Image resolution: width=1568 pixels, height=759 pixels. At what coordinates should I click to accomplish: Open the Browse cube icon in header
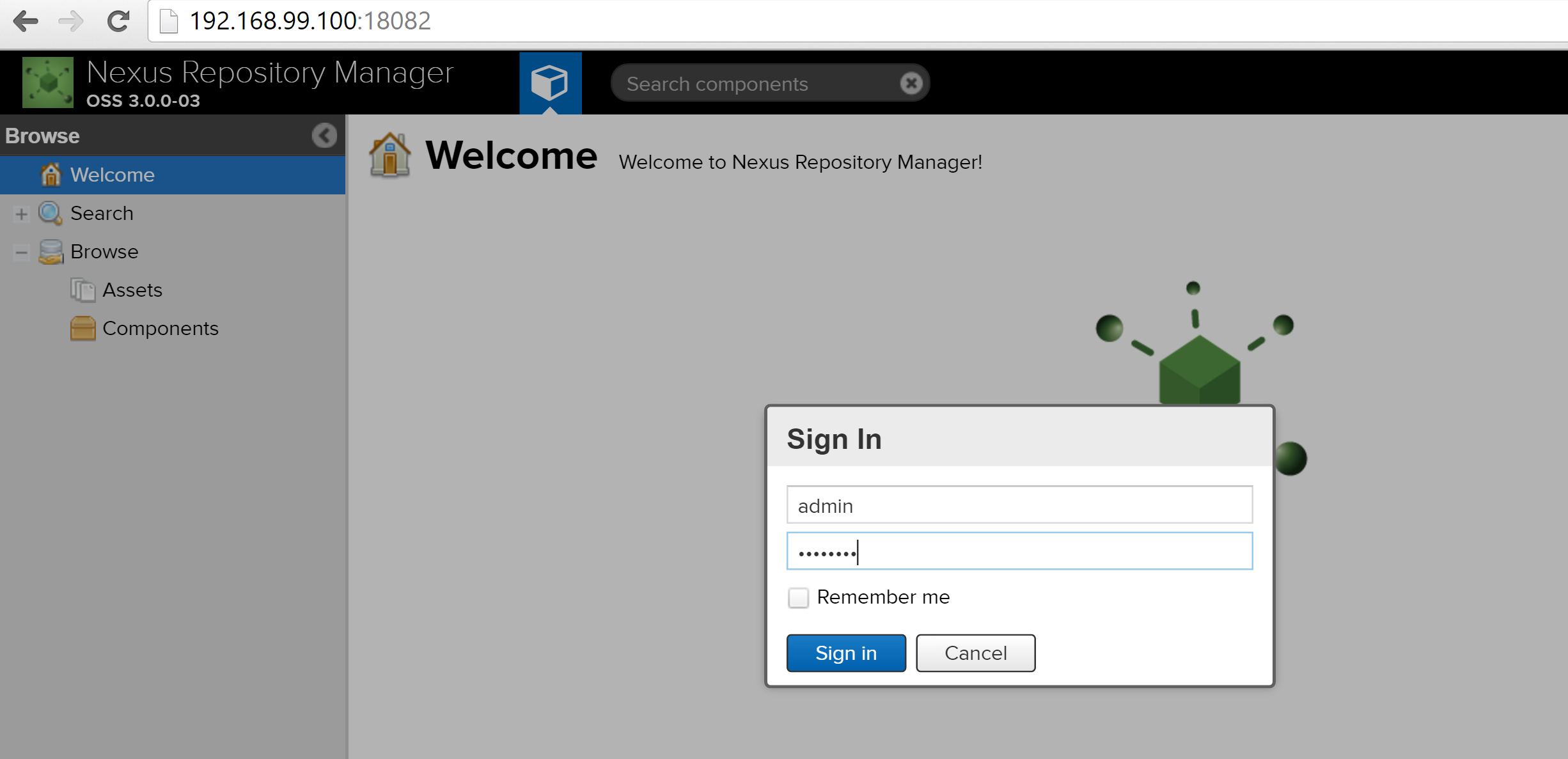pos(550,82)
